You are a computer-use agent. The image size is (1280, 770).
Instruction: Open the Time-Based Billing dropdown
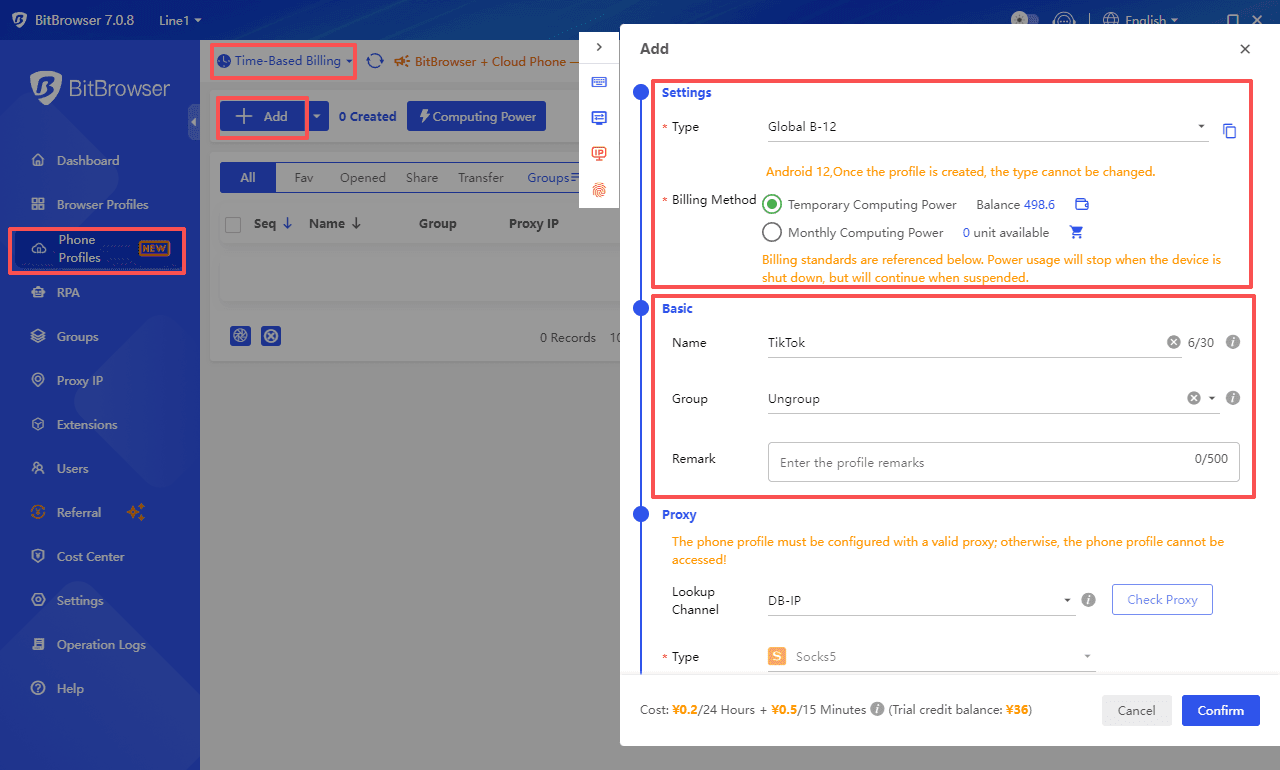(x=285, y=61)
